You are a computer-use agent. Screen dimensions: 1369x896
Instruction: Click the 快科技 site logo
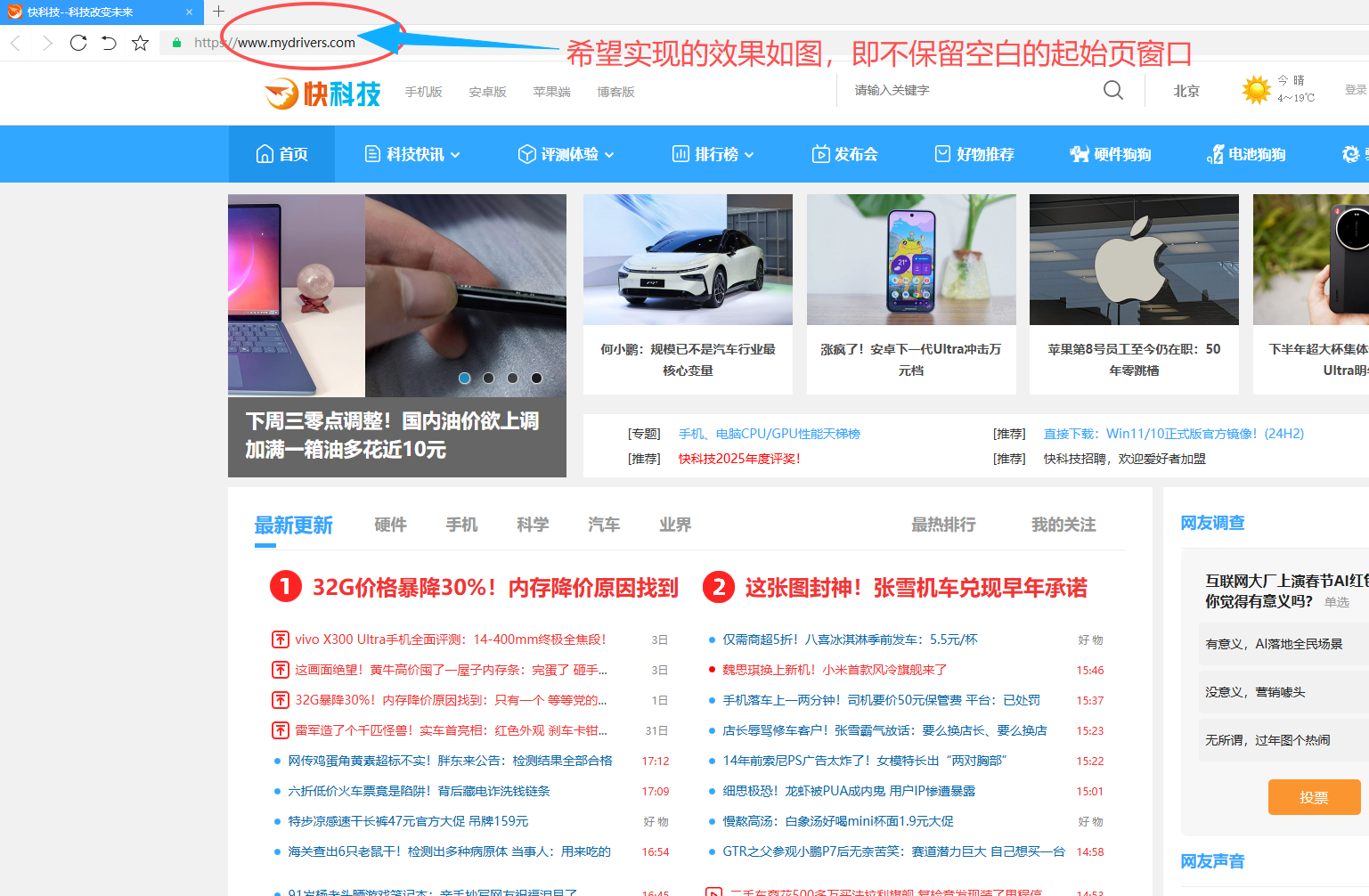[322, 93]
